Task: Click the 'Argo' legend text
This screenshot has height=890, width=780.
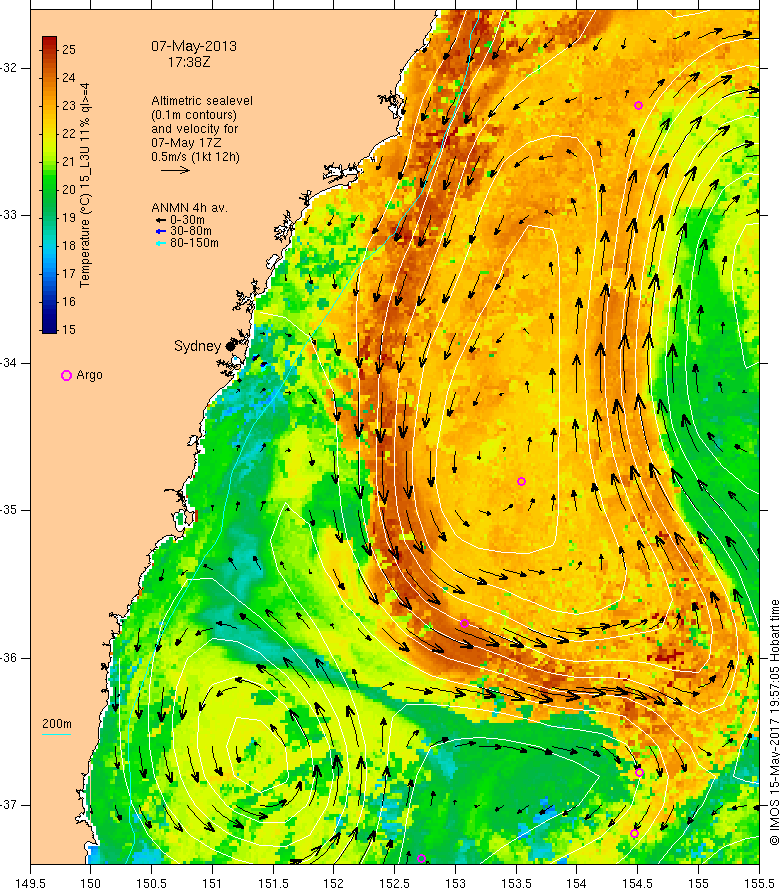Action: coord(89,375)
